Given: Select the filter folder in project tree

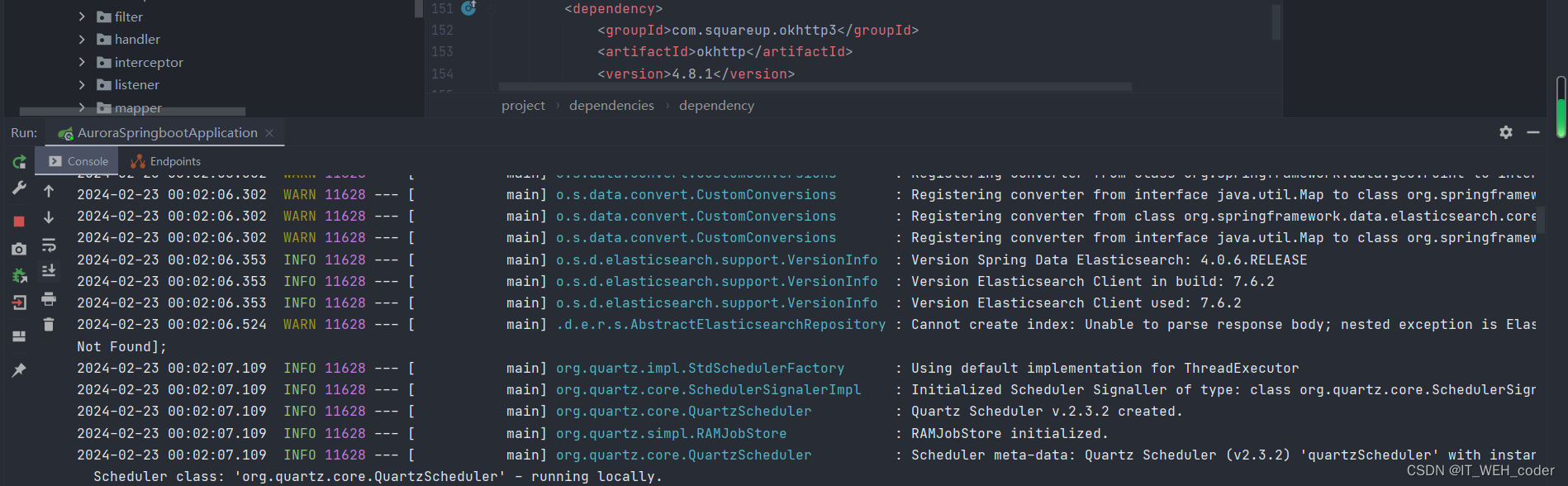Looking at the screenshot, I should point(120,17).
